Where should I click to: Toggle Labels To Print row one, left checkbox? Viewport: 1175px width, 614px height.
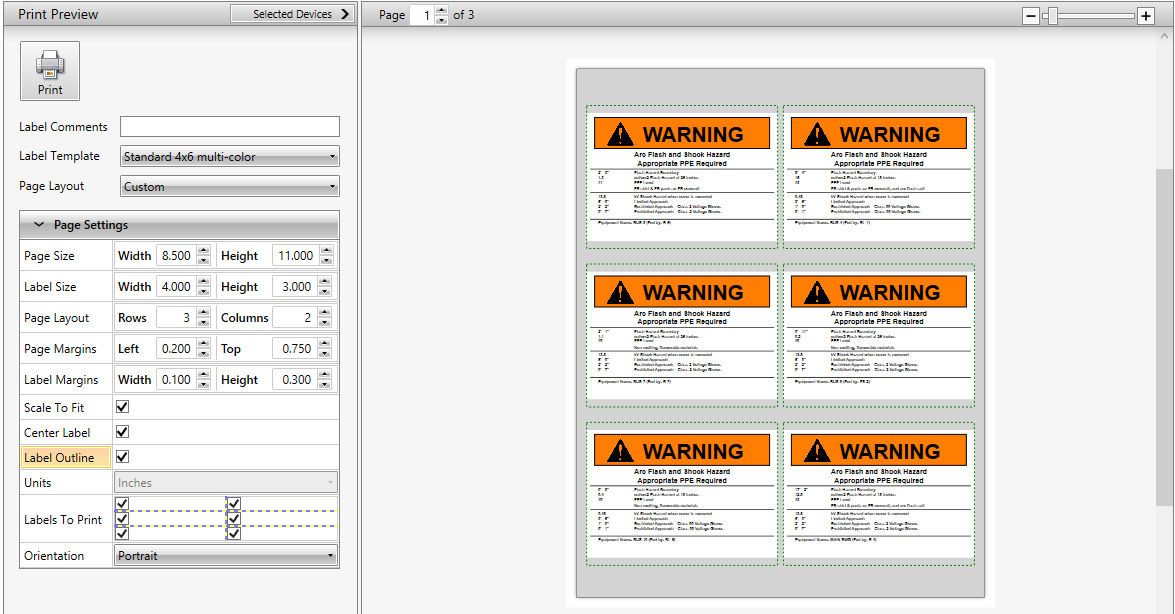[122, 503]
